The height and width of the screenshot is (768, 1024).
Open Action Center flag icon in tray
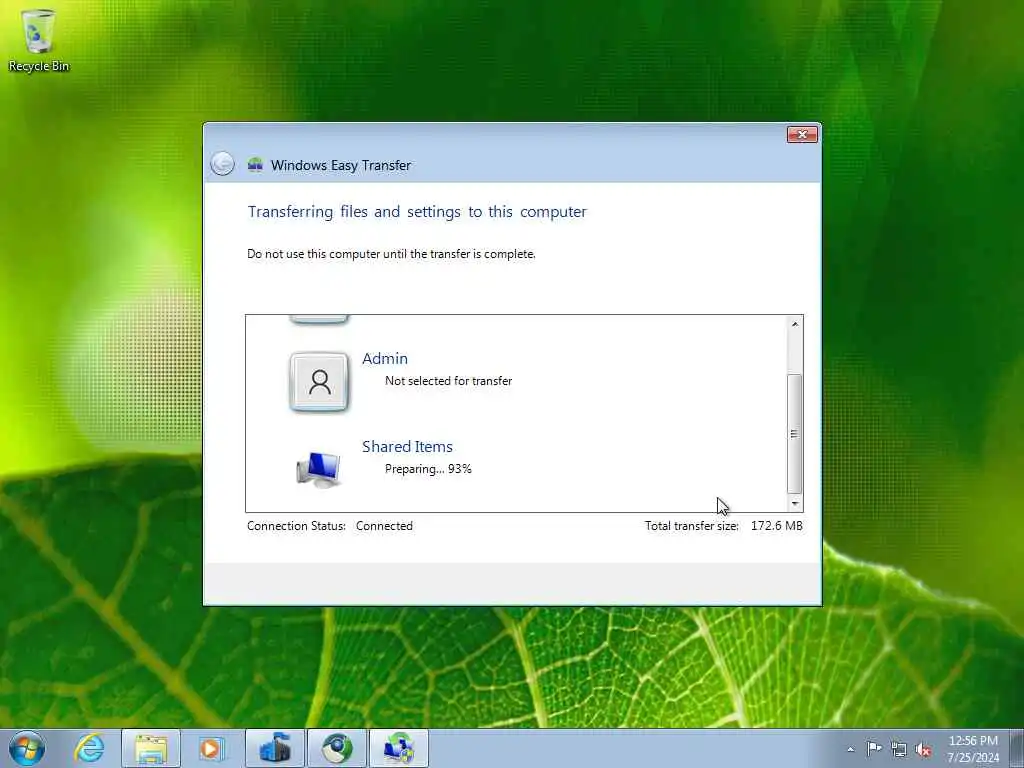tap(874, 748)
